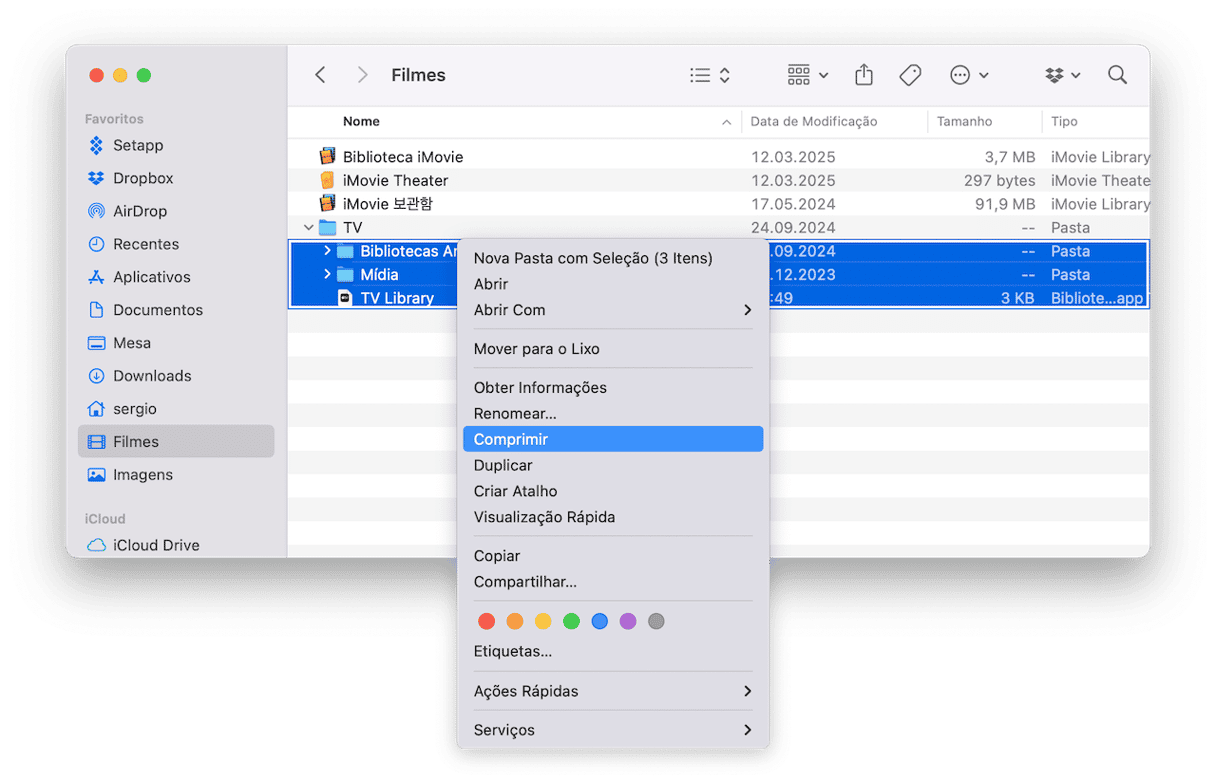This screenshot has width=1216, height=780.
Task: Open the Dropbox toolbar dropdown
Action: (1063, 75)
